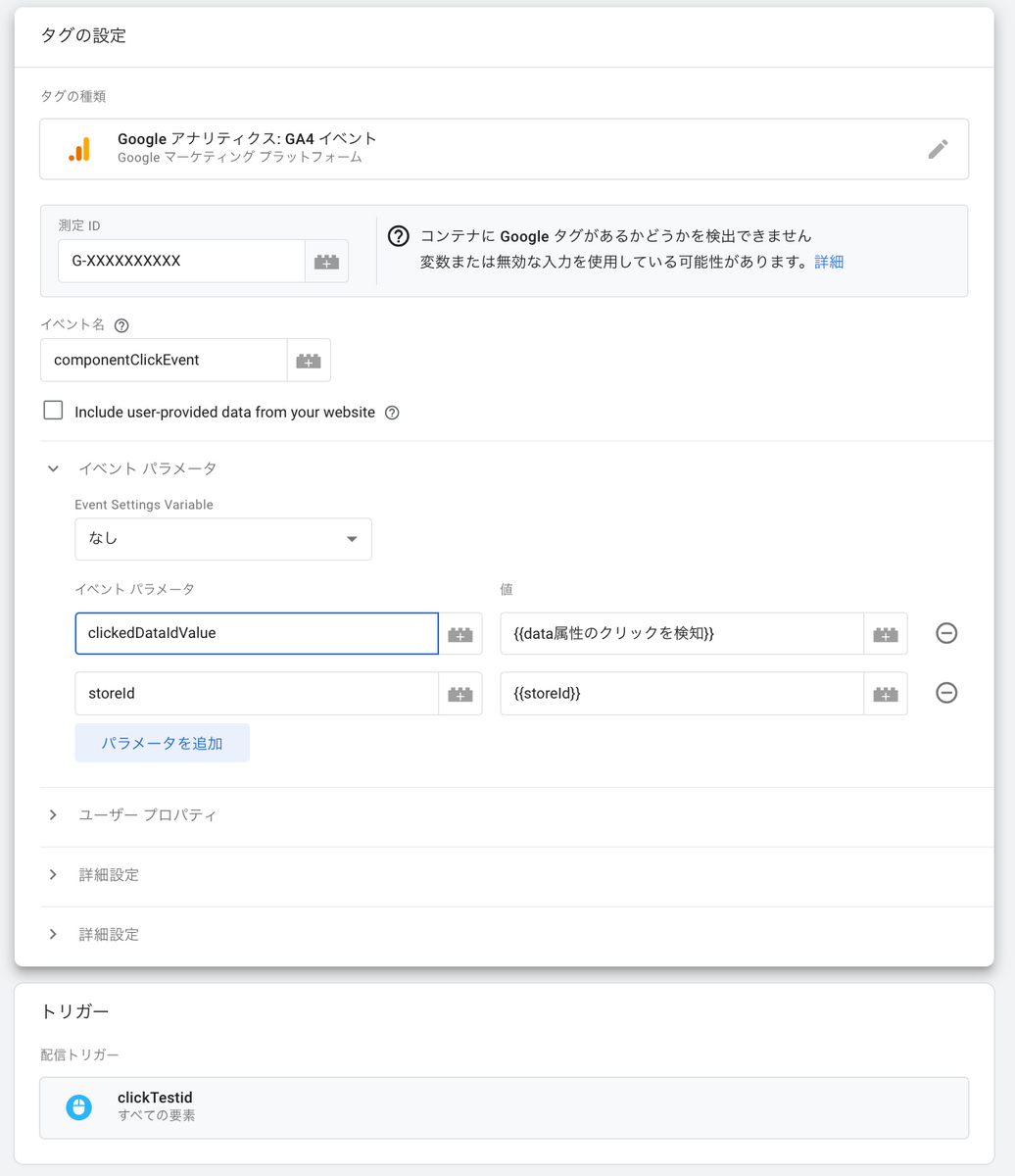The image size is (1015, 1176).
Task: Click the 配信トリガー label
Action: (x=79, y=1054)
